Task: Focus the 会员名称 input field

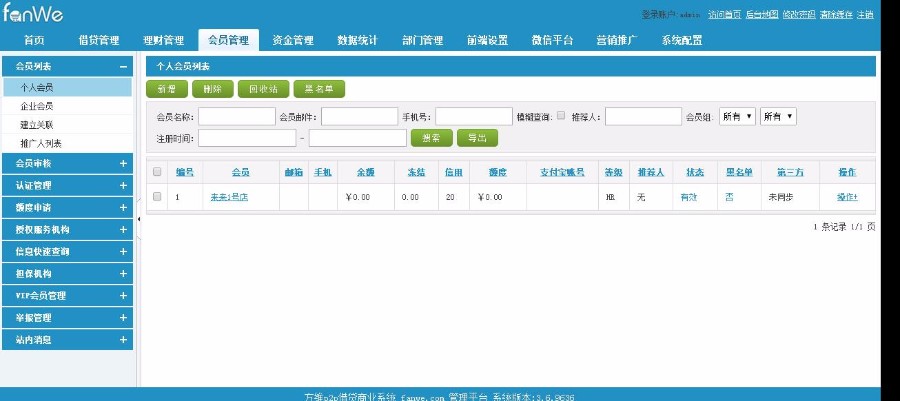Action: pos(237,116)
